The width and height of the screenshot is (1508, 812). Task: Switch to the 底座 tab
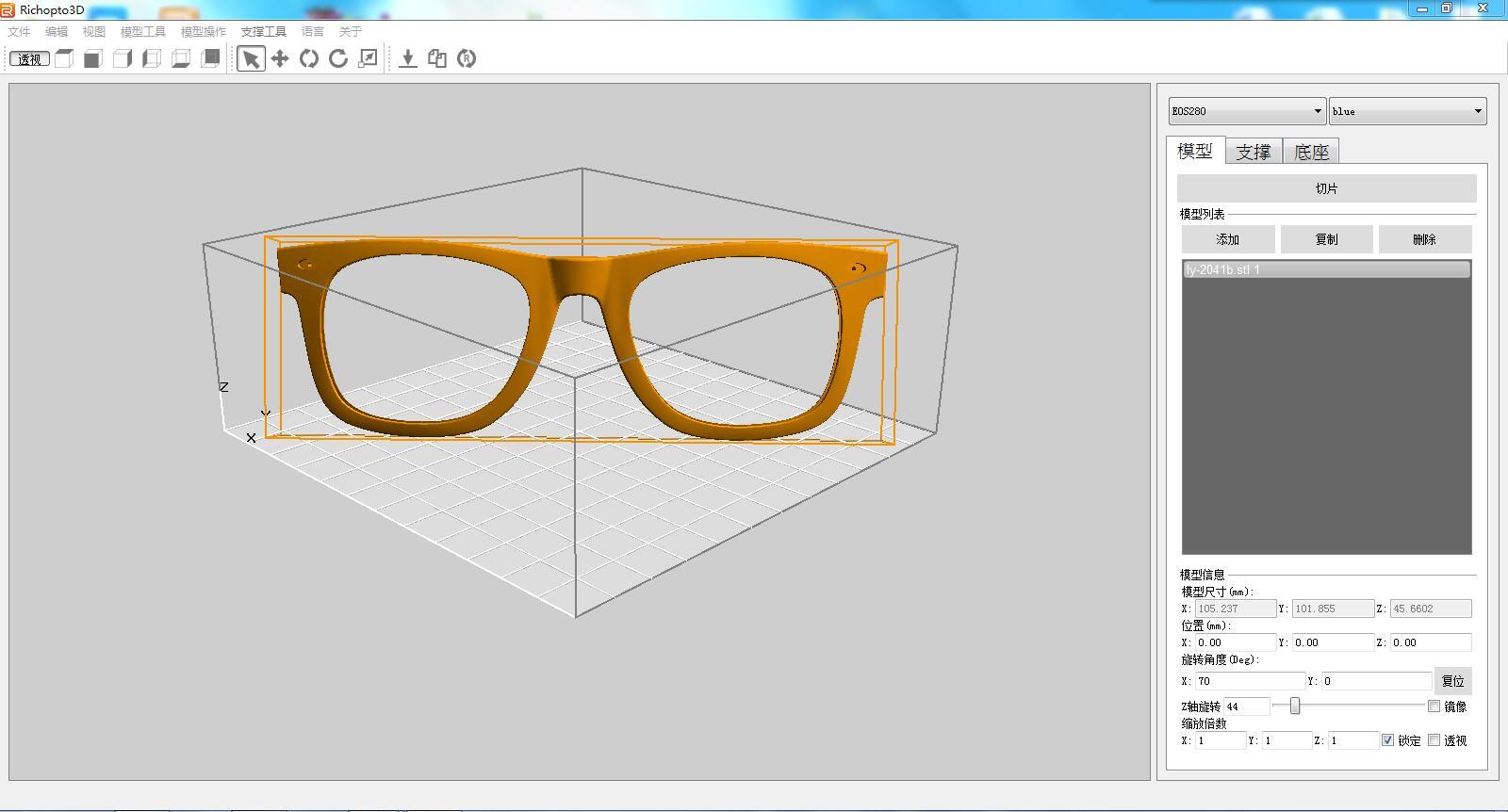1311,152
